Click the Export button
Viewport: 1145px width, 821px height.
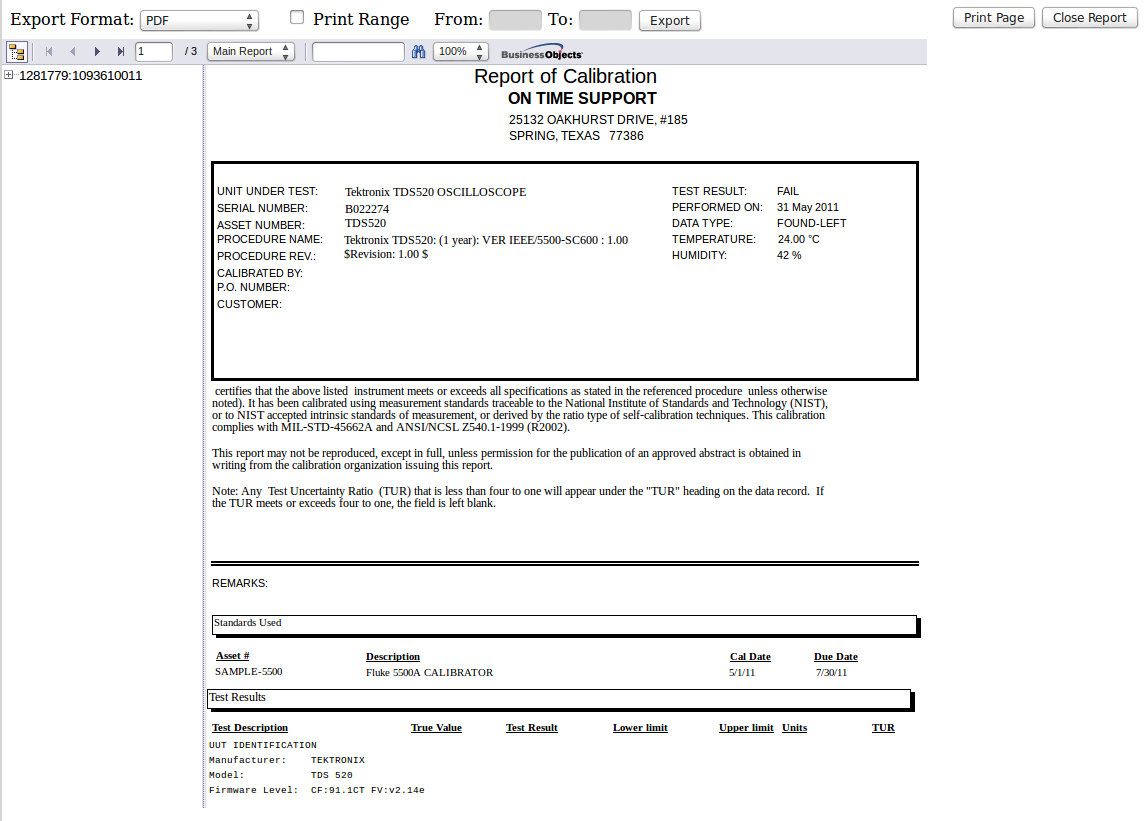(x=670, y=19)
